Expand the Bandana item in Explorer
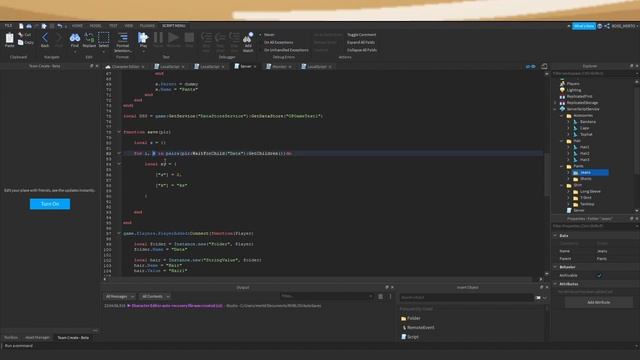Viewport: 640px width, 360px height. tap(568, 122)
